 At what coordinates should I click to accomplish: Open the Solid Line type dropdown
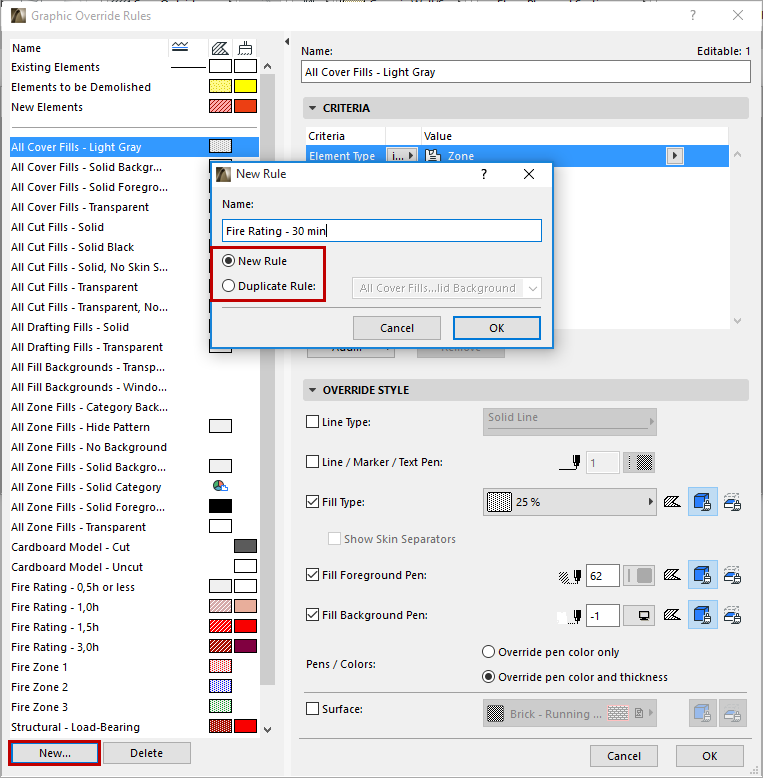coord(570,422)
